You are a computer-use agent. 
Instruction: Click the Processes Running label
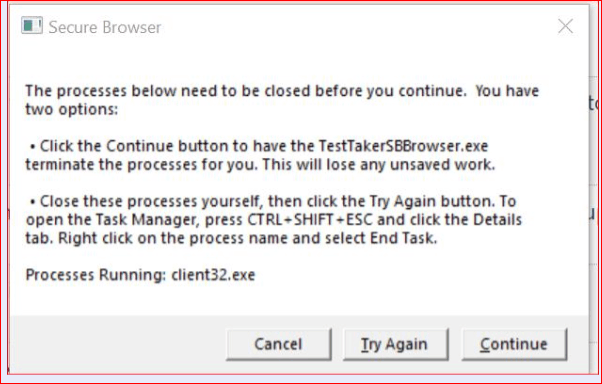(96, 275)
